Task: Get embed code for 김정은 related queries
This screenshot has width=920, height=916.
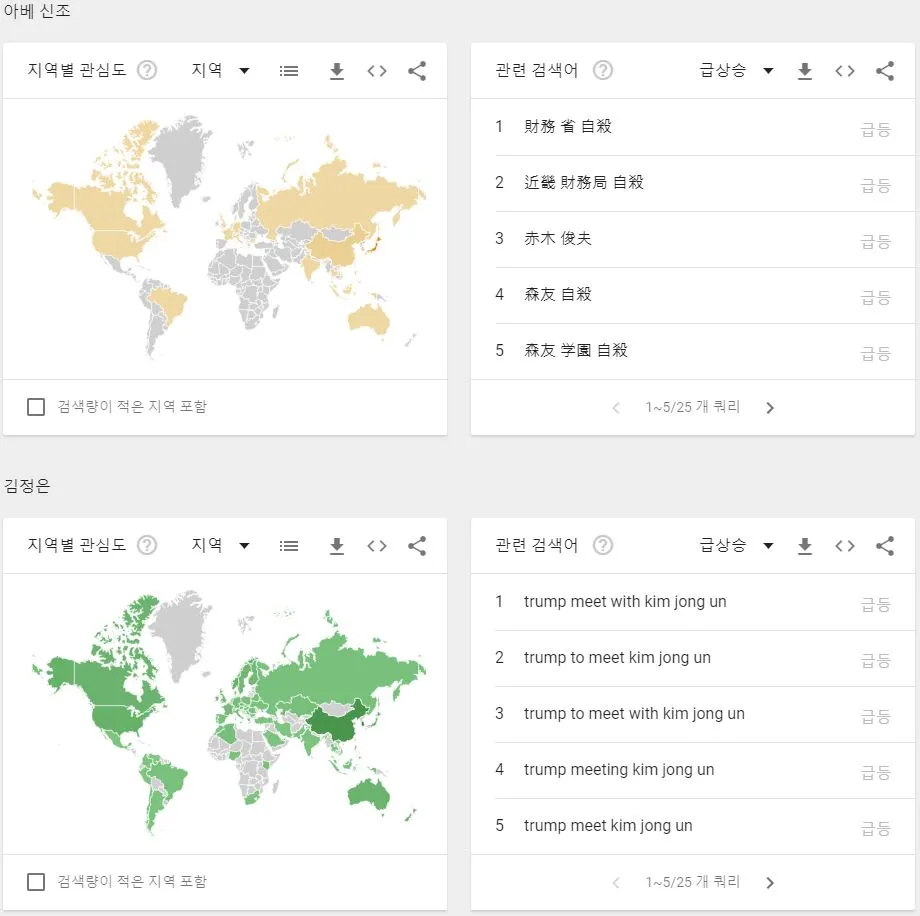Action: [845, 546]
